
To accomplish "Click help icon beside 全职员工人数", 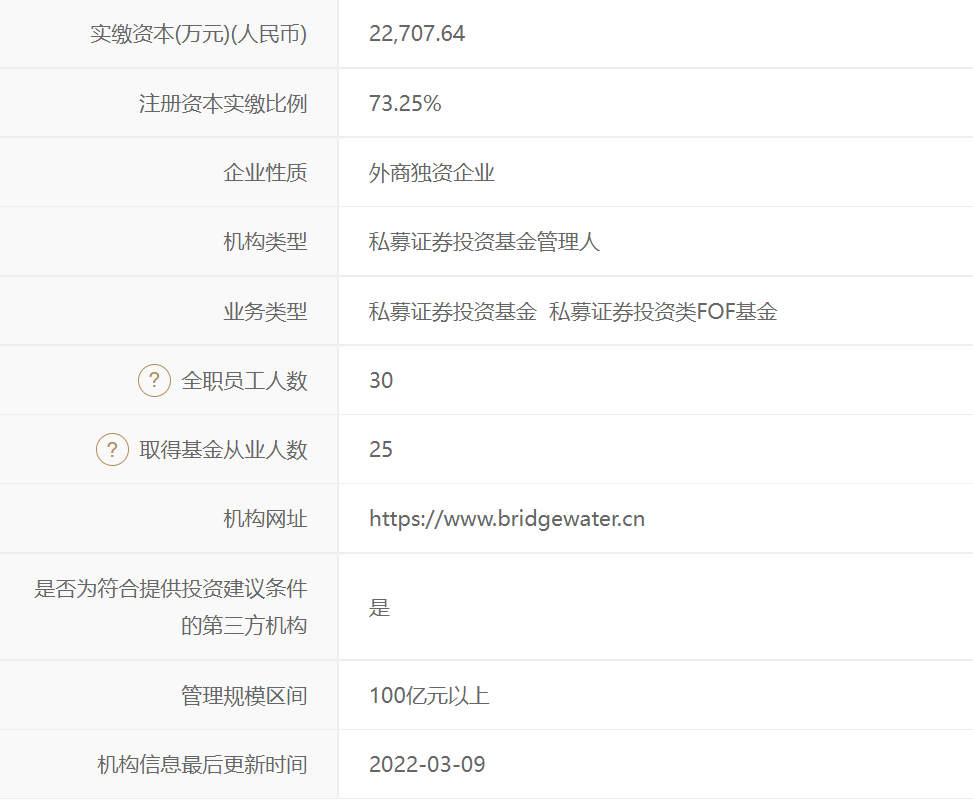I will point(154,381).
